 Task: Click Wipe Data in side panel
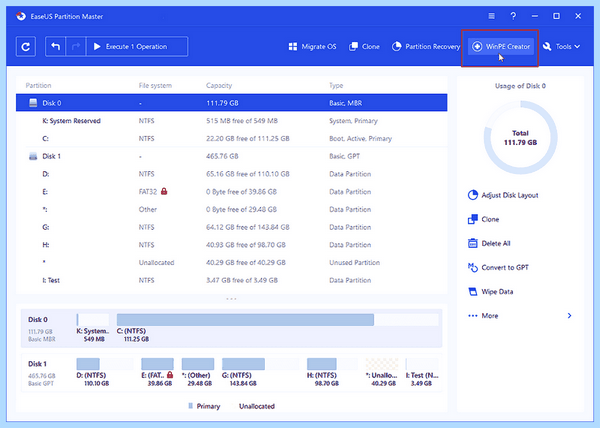coord(491,291)
